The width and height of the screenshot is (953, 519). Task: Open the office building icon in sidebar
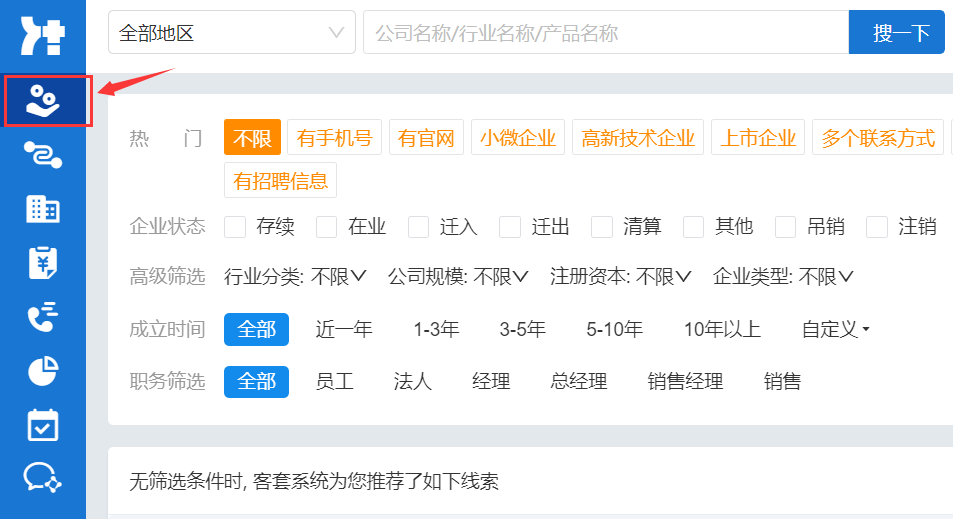(x=43, y=209)
